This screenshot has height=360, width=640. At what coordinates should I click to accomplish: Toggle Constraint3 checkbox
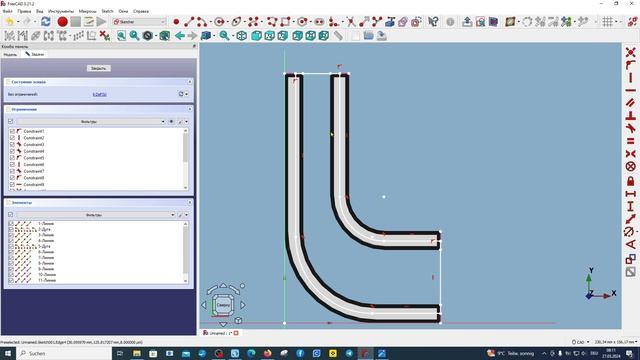[12, 144]
